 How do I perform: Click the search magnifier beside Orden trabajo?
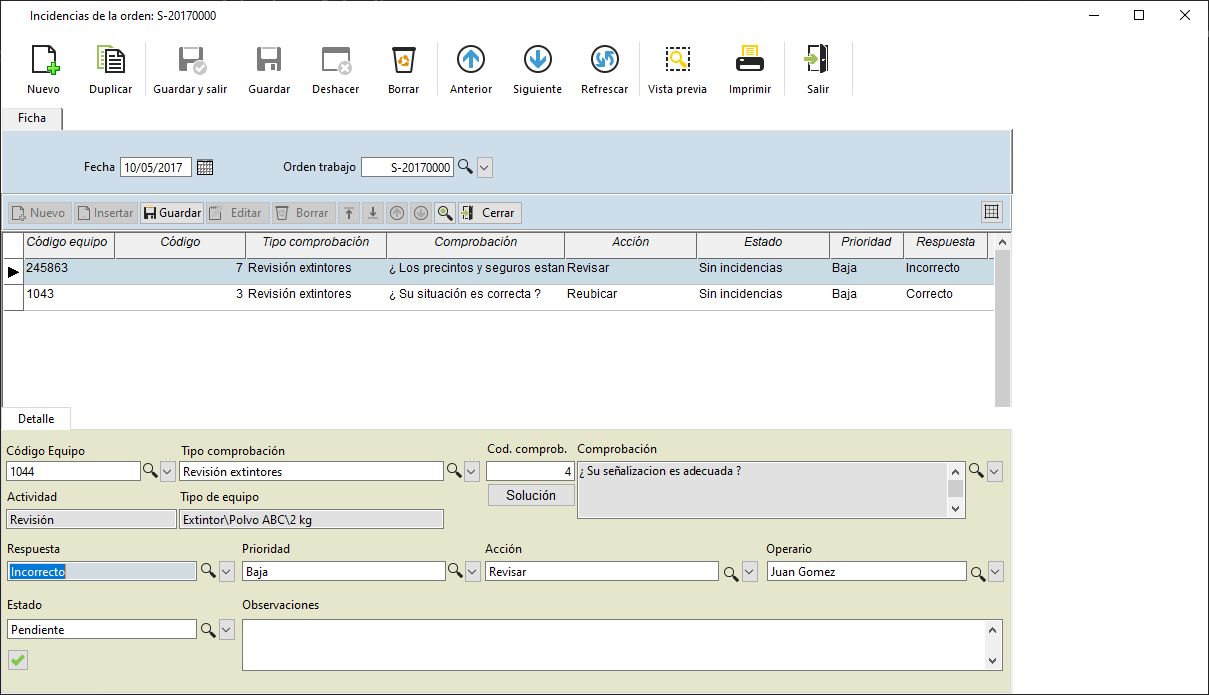465,167
